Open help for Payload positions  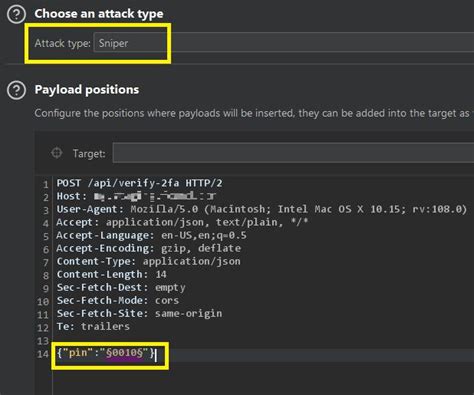click(x=16, y=90)
